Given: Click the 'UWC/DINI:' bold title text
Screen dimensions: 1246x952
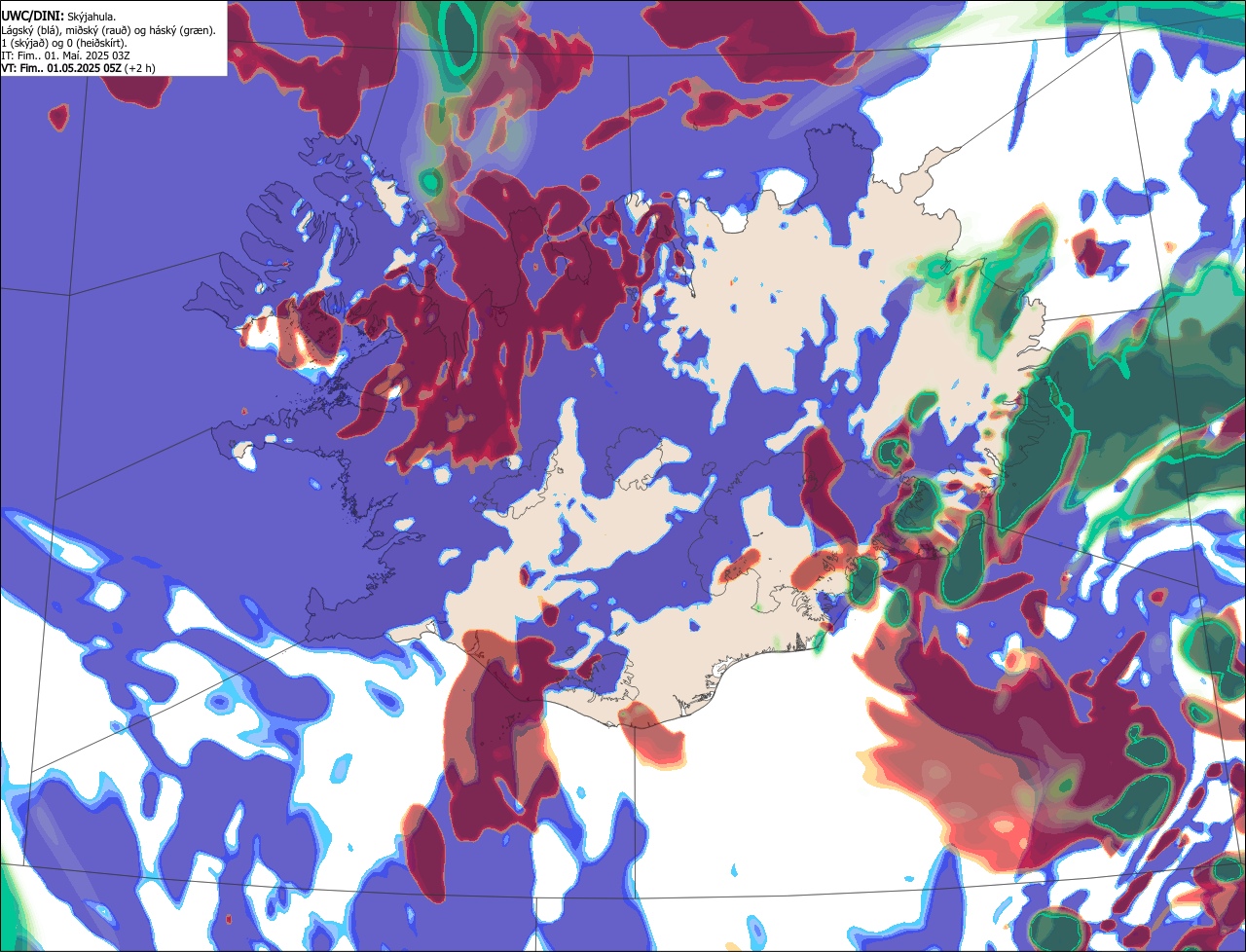Looking at the screenshot, I should pos(32,17).
